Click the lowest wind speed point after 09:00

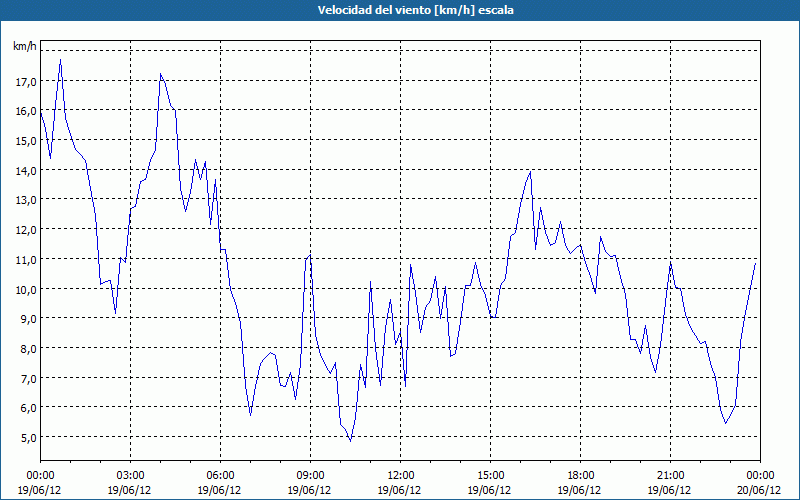[351, 440]
